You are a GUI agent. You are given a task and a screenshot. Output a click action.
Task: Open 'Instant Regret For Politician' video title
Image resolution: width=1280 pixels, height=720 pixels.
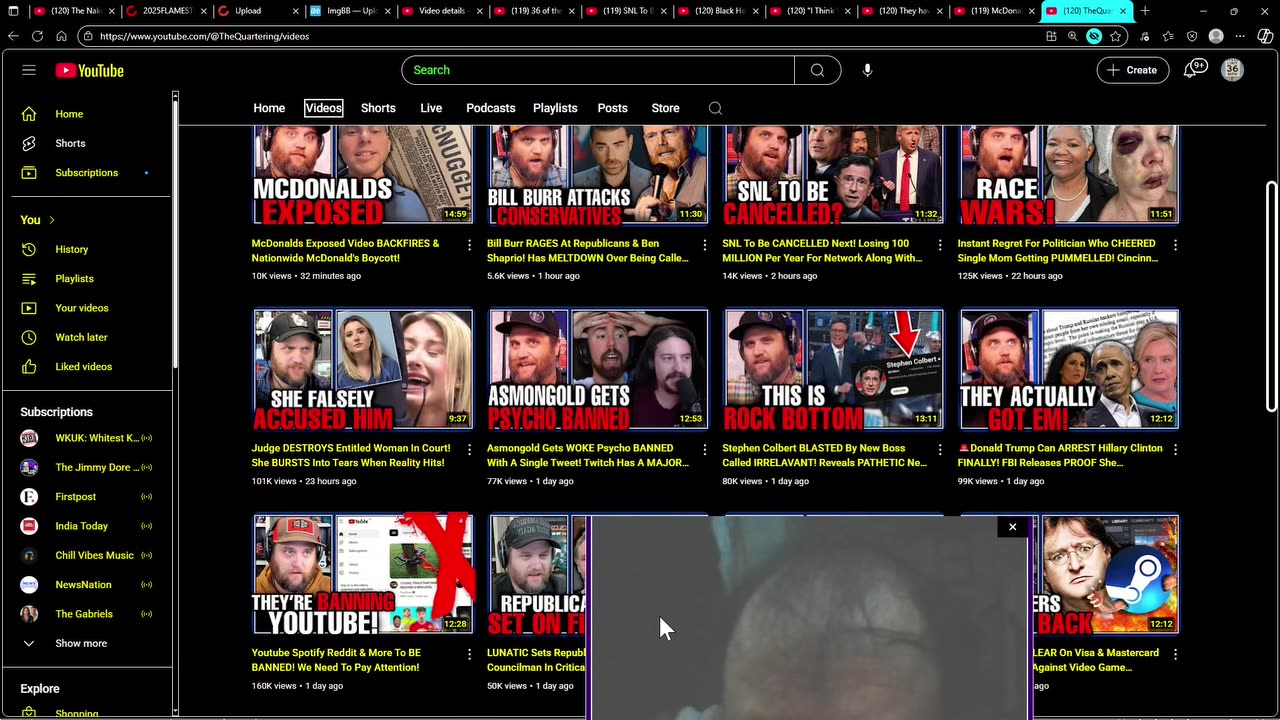(1057, 250)
